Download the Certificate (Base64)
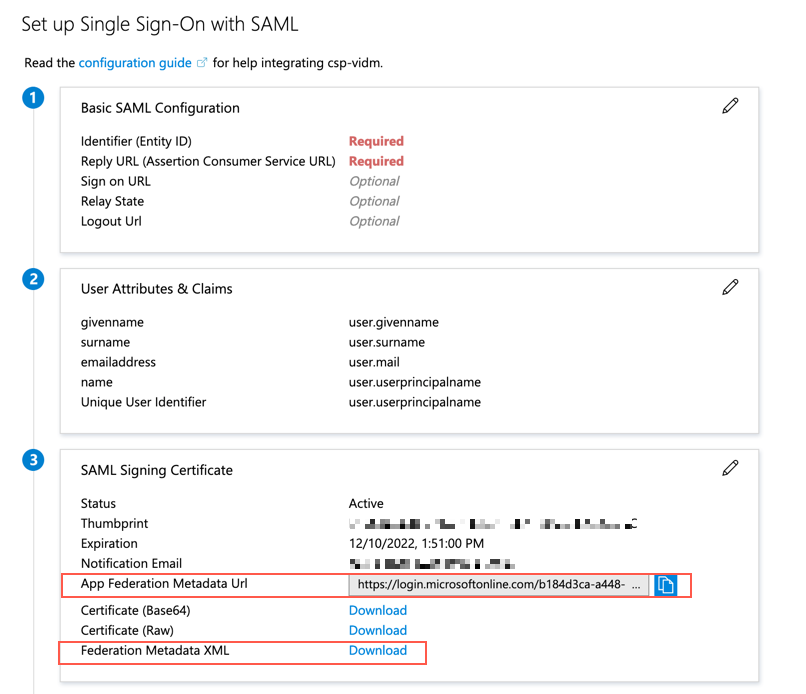The width and height of the screenshot is (806, 694). [377, 610]
